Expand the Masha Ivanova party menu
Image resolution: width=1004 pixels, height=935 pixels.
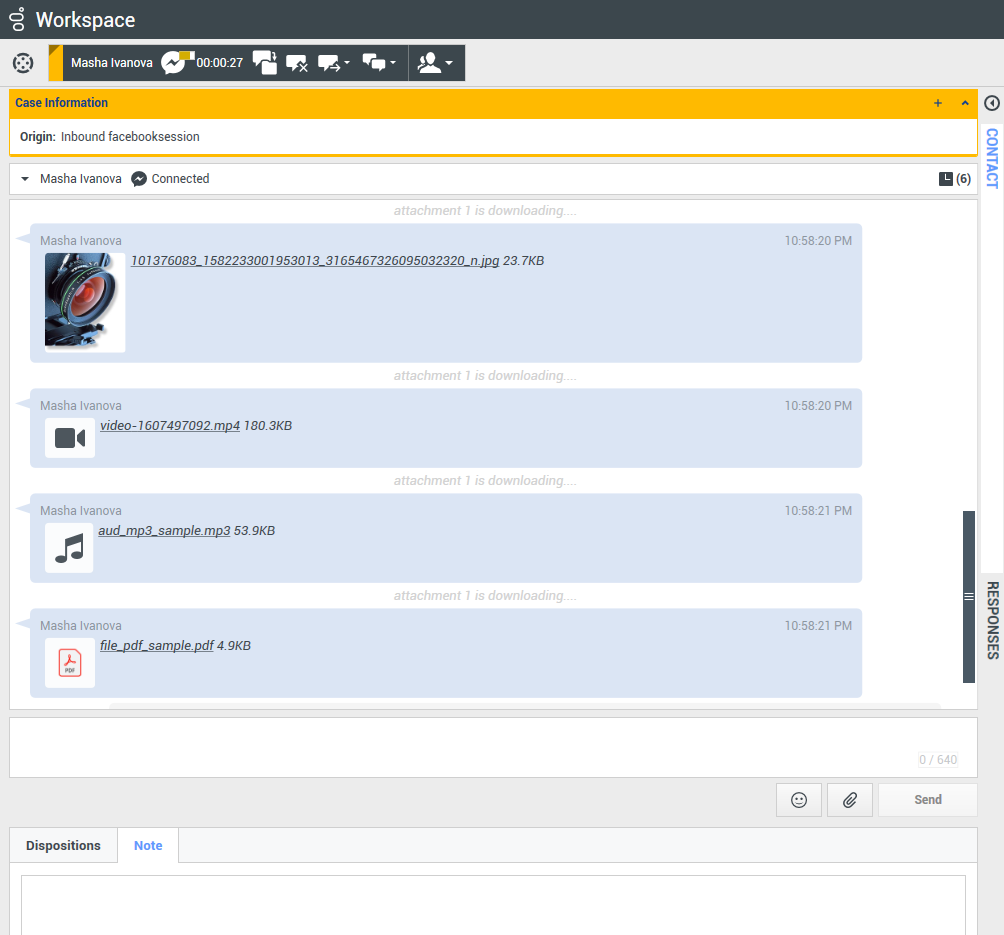[x=25, y=179]
